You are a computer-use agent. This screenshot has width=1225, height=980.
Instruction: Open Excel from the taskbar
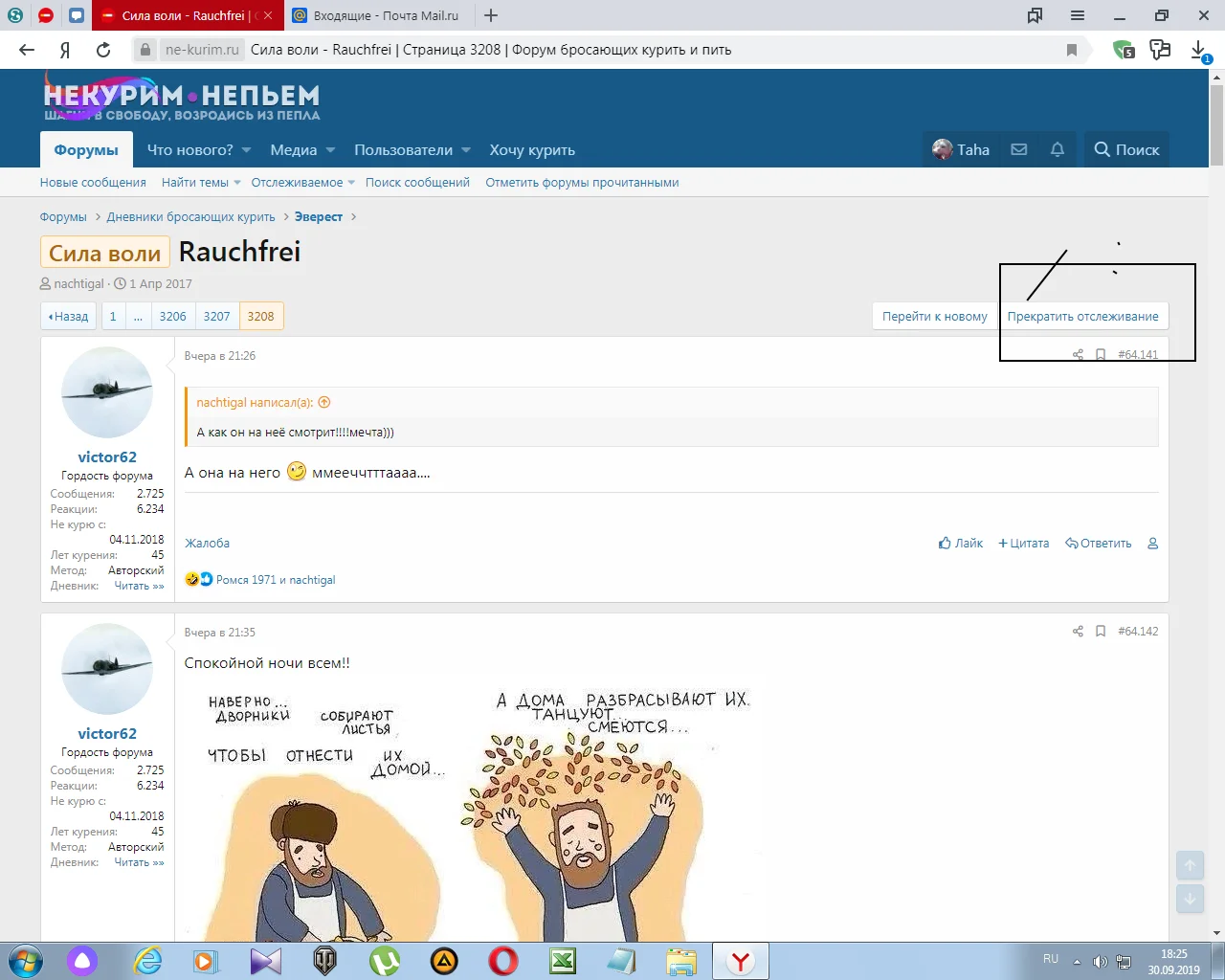[563, 961]
